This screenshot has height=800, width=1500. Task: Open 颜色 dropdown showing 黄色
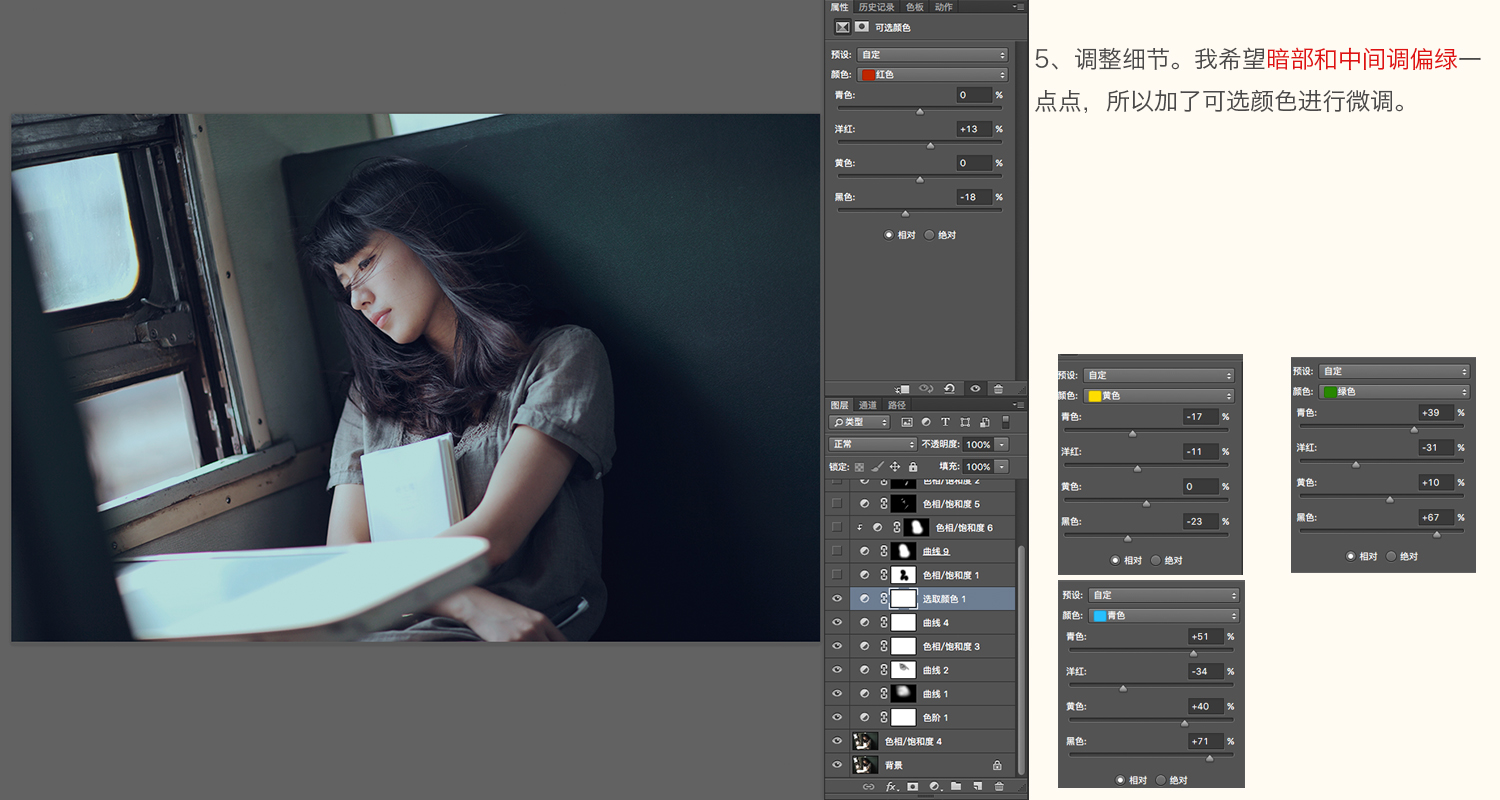click(x=1159, y=396)
